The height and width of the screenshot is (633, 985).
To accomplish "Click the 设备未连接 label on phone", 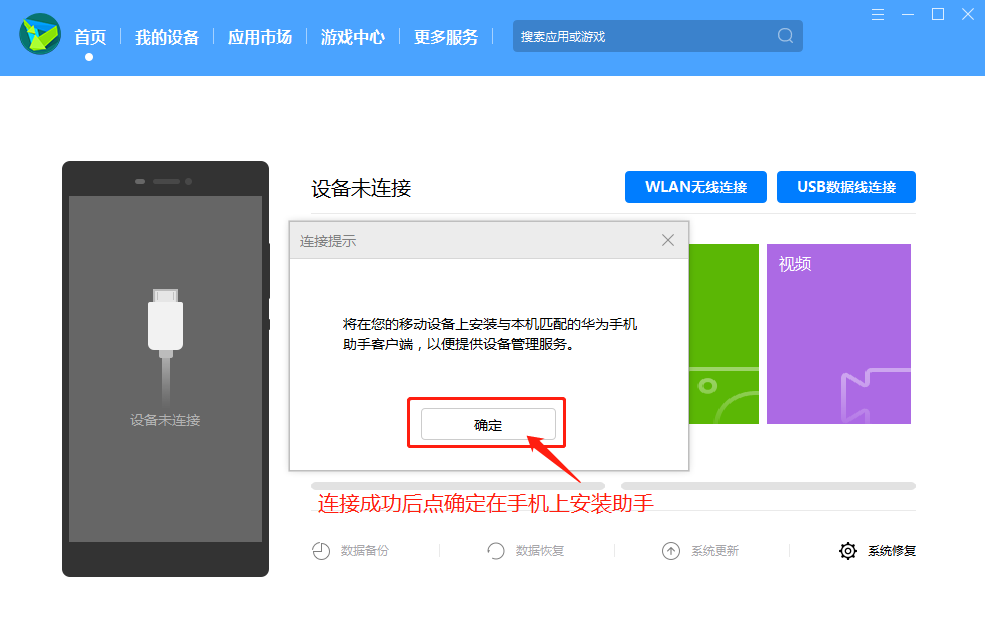I will (165, 420).
